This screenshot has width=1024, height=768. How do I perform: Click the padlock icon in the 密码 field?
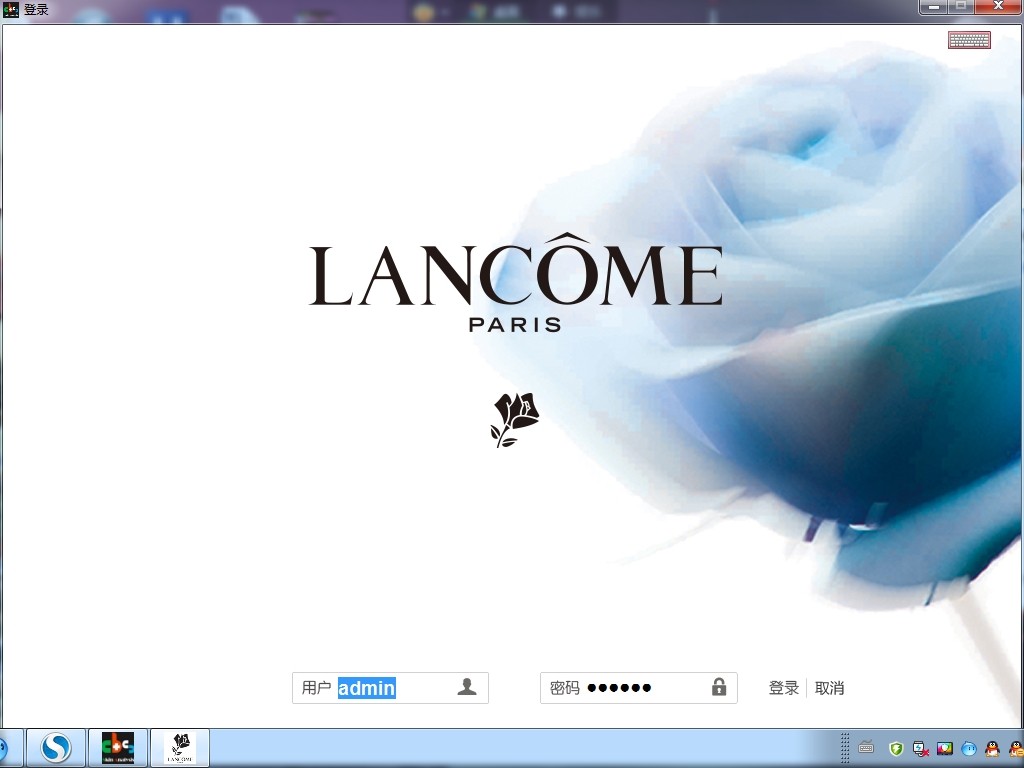pos(718,686)
